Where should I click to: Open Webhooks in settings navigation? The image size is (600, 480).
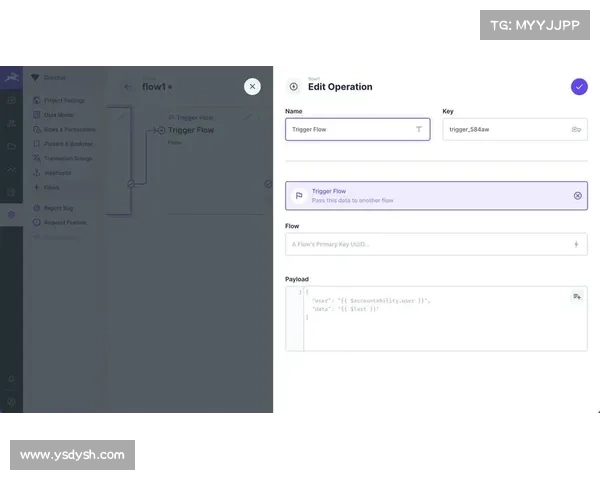(58, 172)
